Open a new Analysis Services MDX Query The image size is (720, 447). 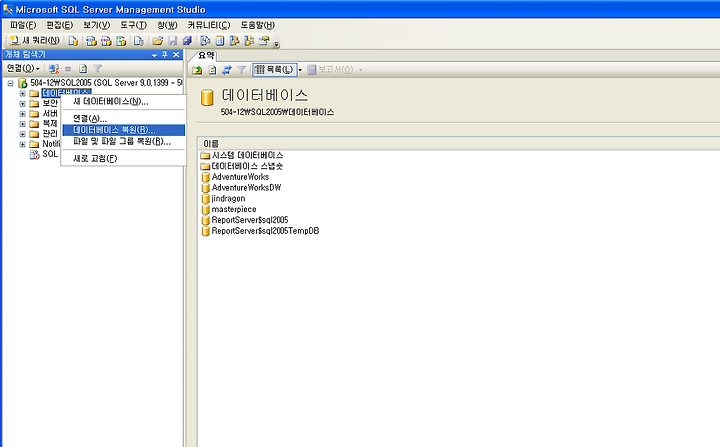91,41
